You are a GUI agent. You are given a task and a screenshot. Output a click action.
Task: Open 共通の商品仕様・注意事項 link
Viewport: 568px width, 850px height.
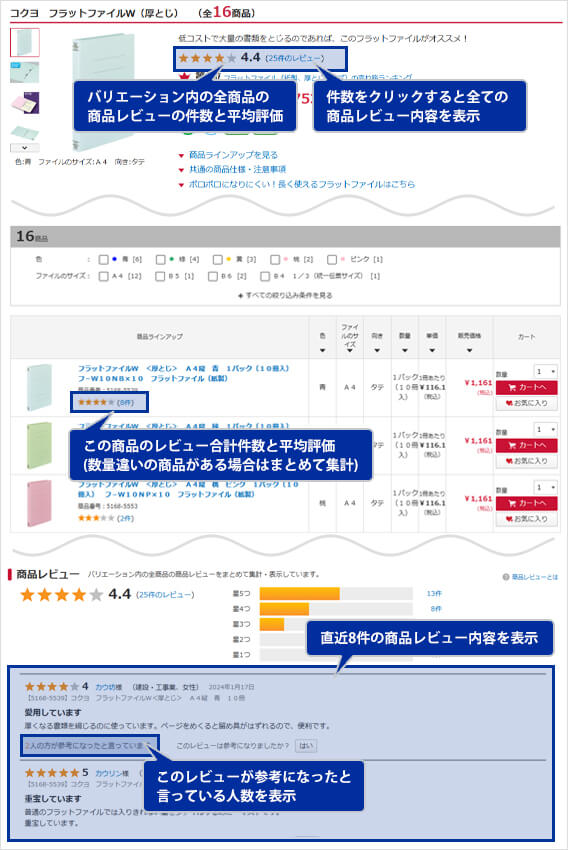237,170
